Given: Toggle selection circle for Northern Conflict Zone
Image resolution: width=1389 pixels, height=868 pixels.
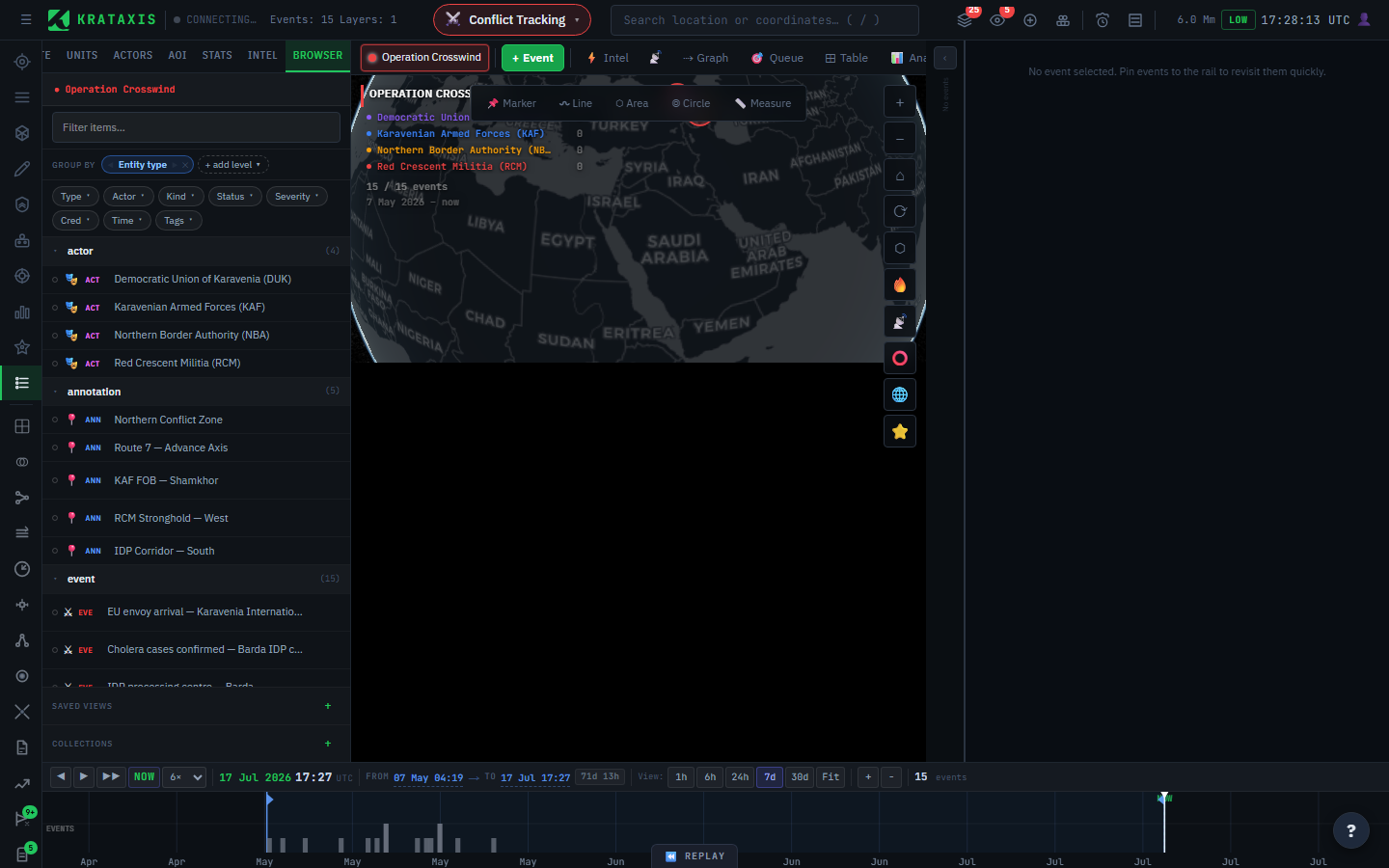Looking at the screenshot, I should pyautogui.click(x=55, y=420).
